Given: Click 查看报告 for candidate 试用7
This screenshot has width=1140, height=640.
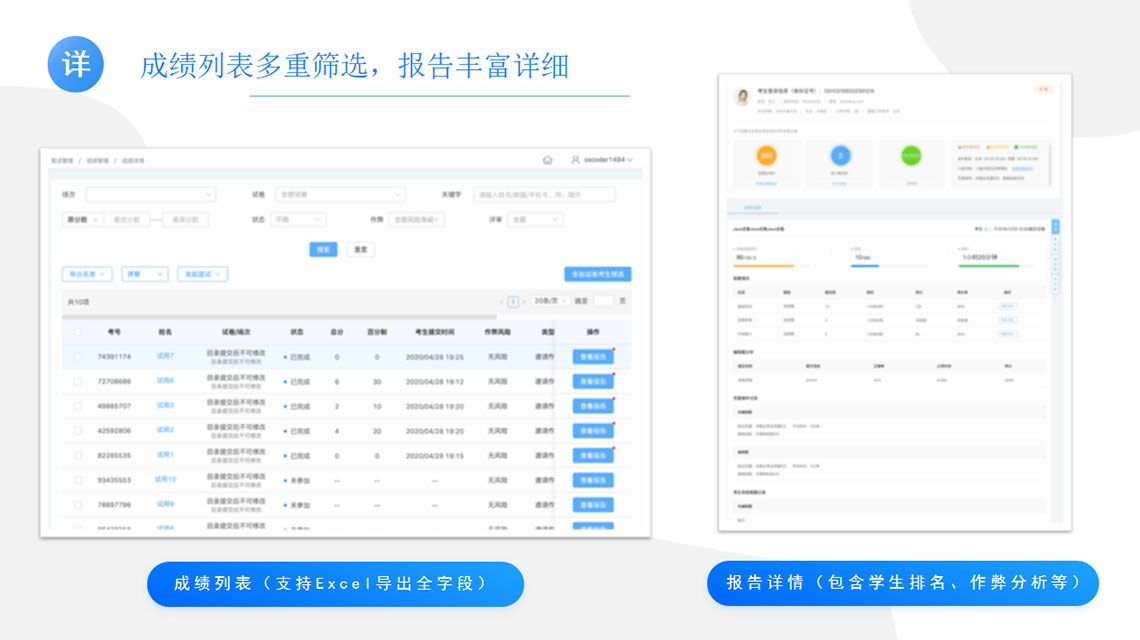Looking at the screenshot, I should (593, 356).
